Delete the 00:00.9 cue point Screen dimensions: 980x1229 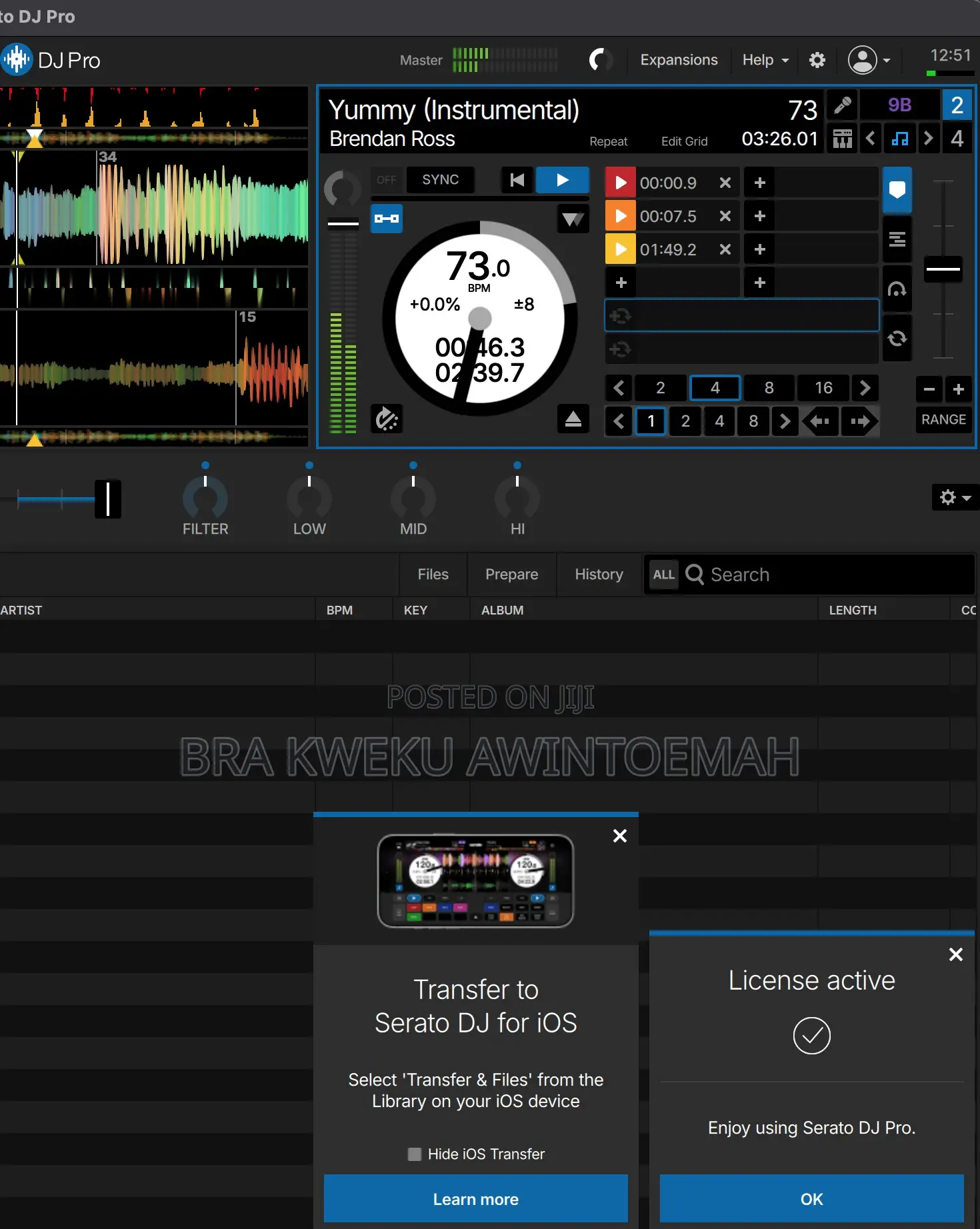pyautogui.click(x=725, y=183)
